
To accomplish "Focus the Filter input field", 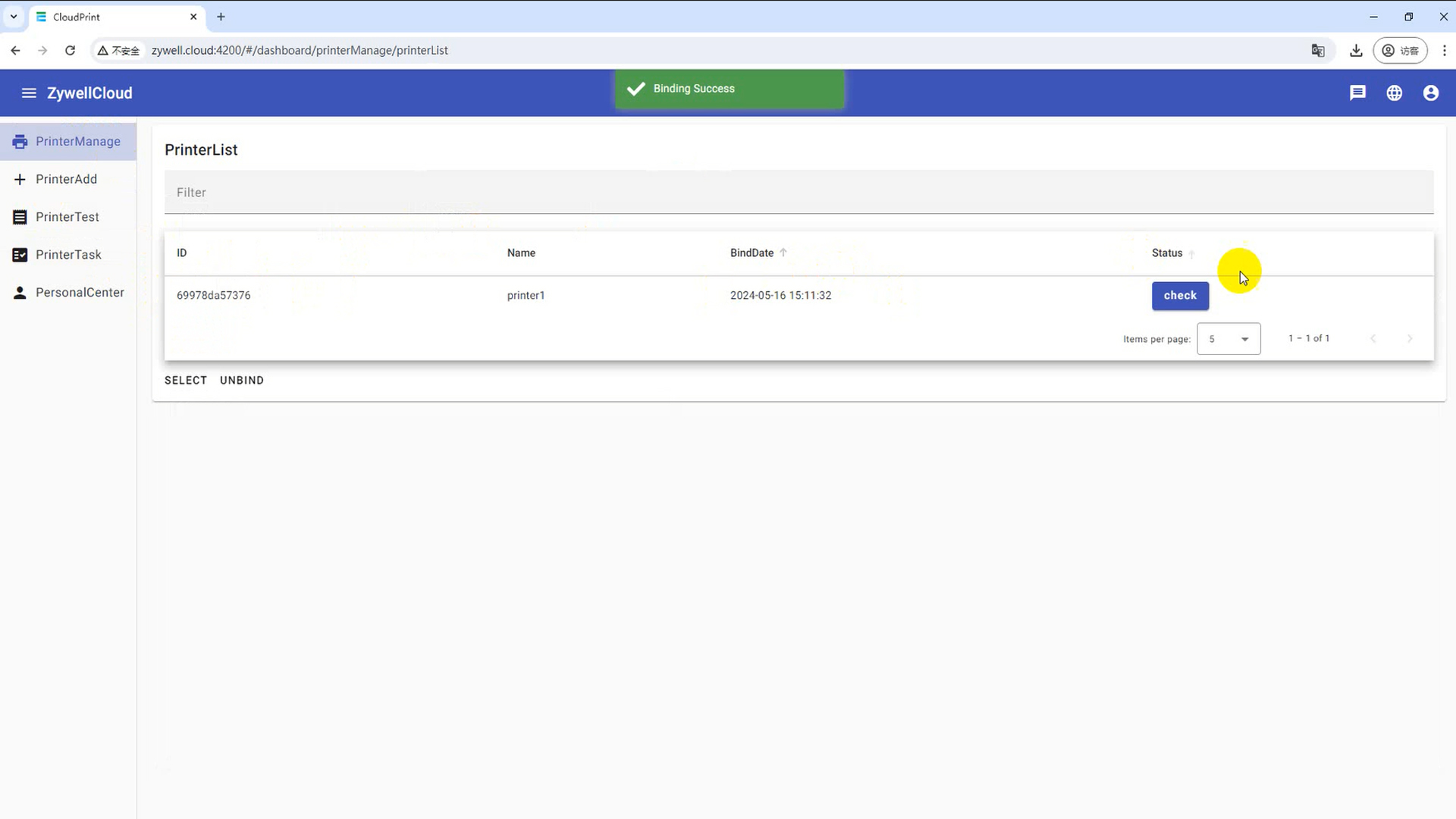I will pyautogui.click(x=798, y=193).
